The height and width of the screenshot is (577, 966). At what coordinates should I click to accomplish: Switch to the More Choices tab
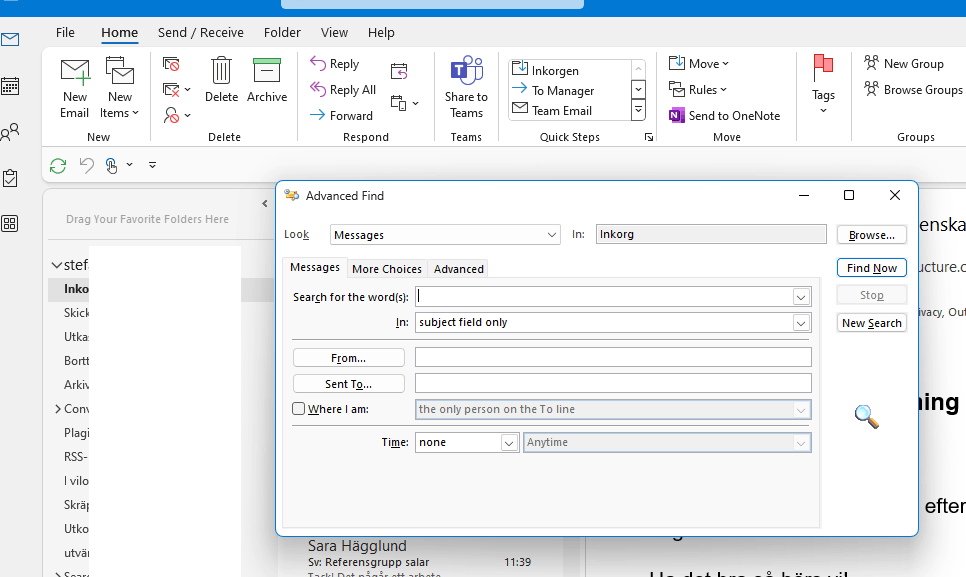point(387,268)
